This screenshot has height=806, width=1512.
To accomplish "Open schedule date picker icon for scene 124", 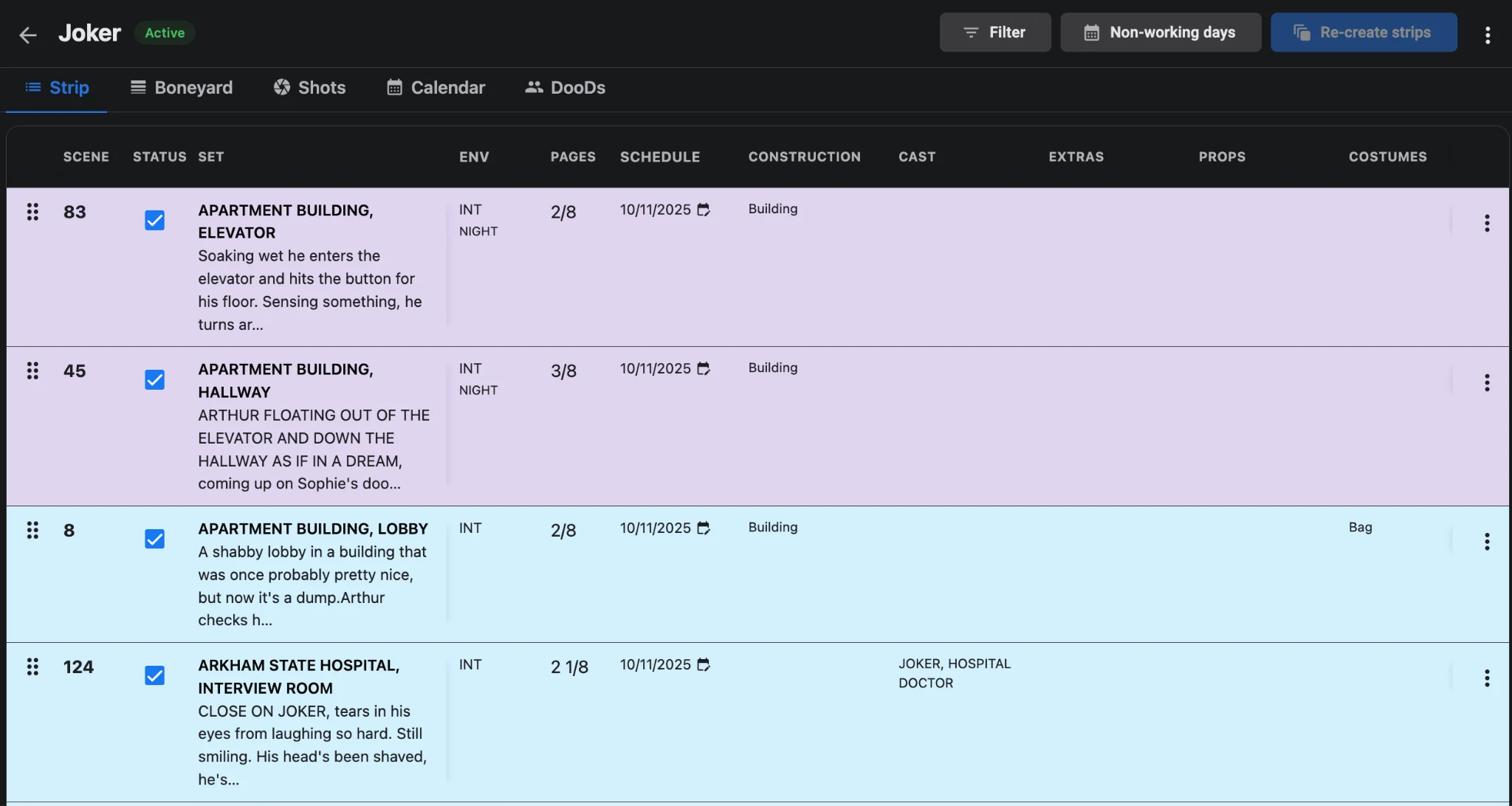I will 704,664.
